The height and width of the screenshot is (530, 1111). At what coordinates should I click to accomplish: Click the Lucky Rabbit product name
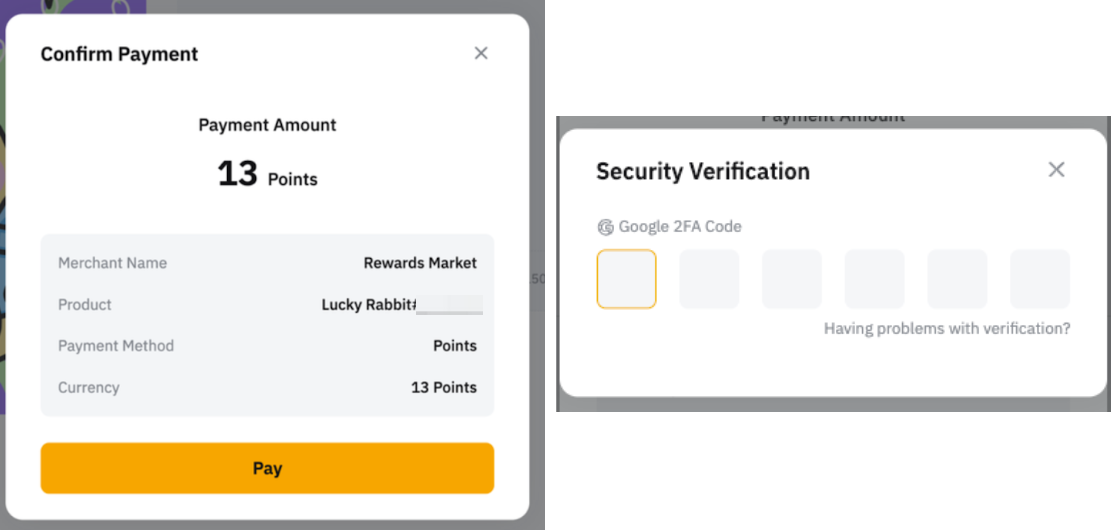pyautogui.click(x=368, y=305)
